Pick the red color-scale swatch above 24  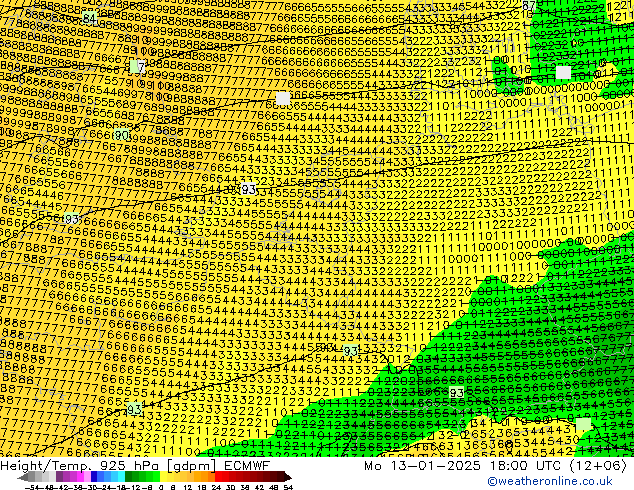(x=218, y=477)
